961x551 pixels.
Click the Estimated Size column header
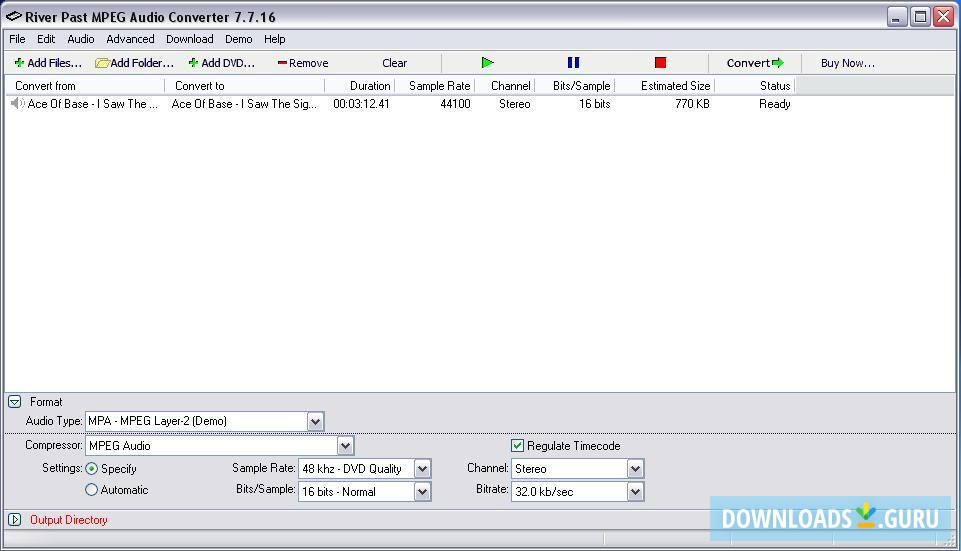tap(665, 86)
